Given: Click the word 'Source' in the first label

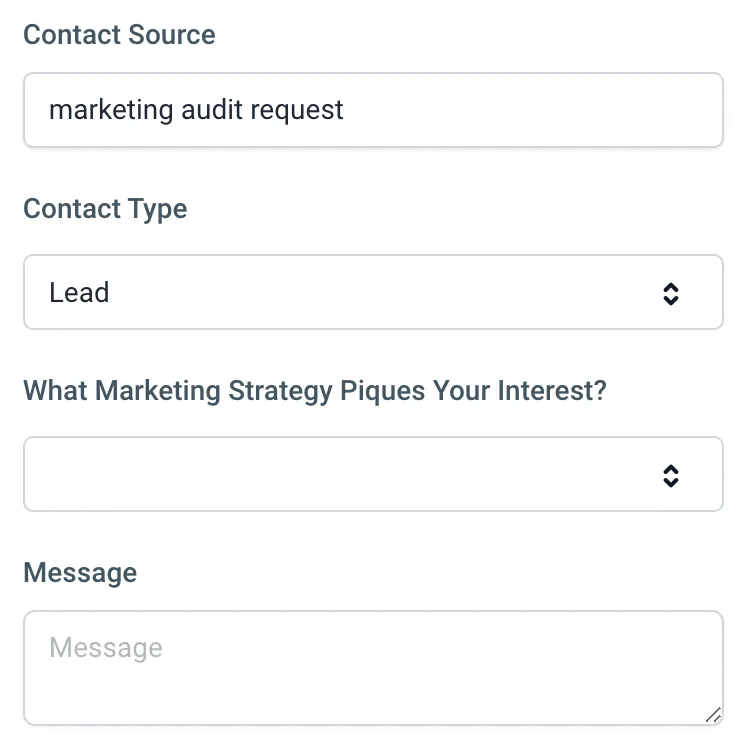Looking at the screenshot, I should click(169, 35).
